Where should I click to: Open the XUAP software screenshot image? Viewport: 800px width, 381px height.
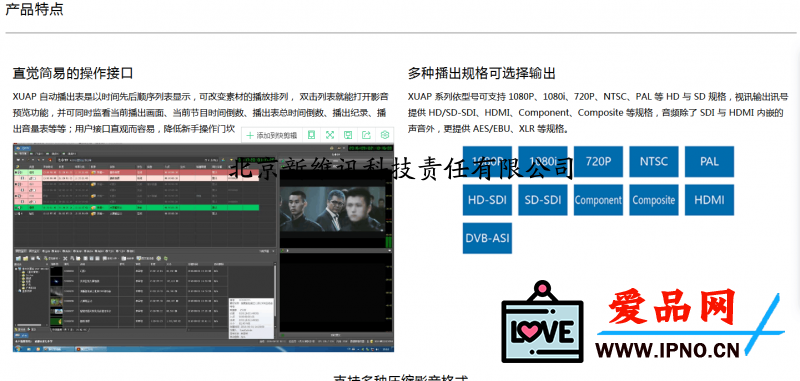[203, 247]
